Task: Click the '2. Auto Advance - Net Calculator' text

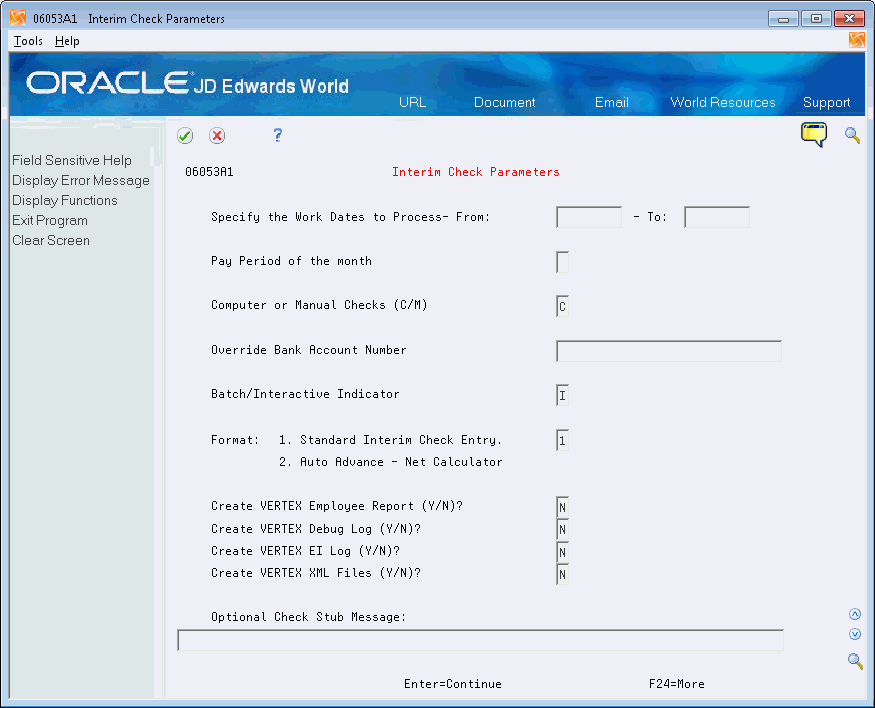Action: pos(391,462)
